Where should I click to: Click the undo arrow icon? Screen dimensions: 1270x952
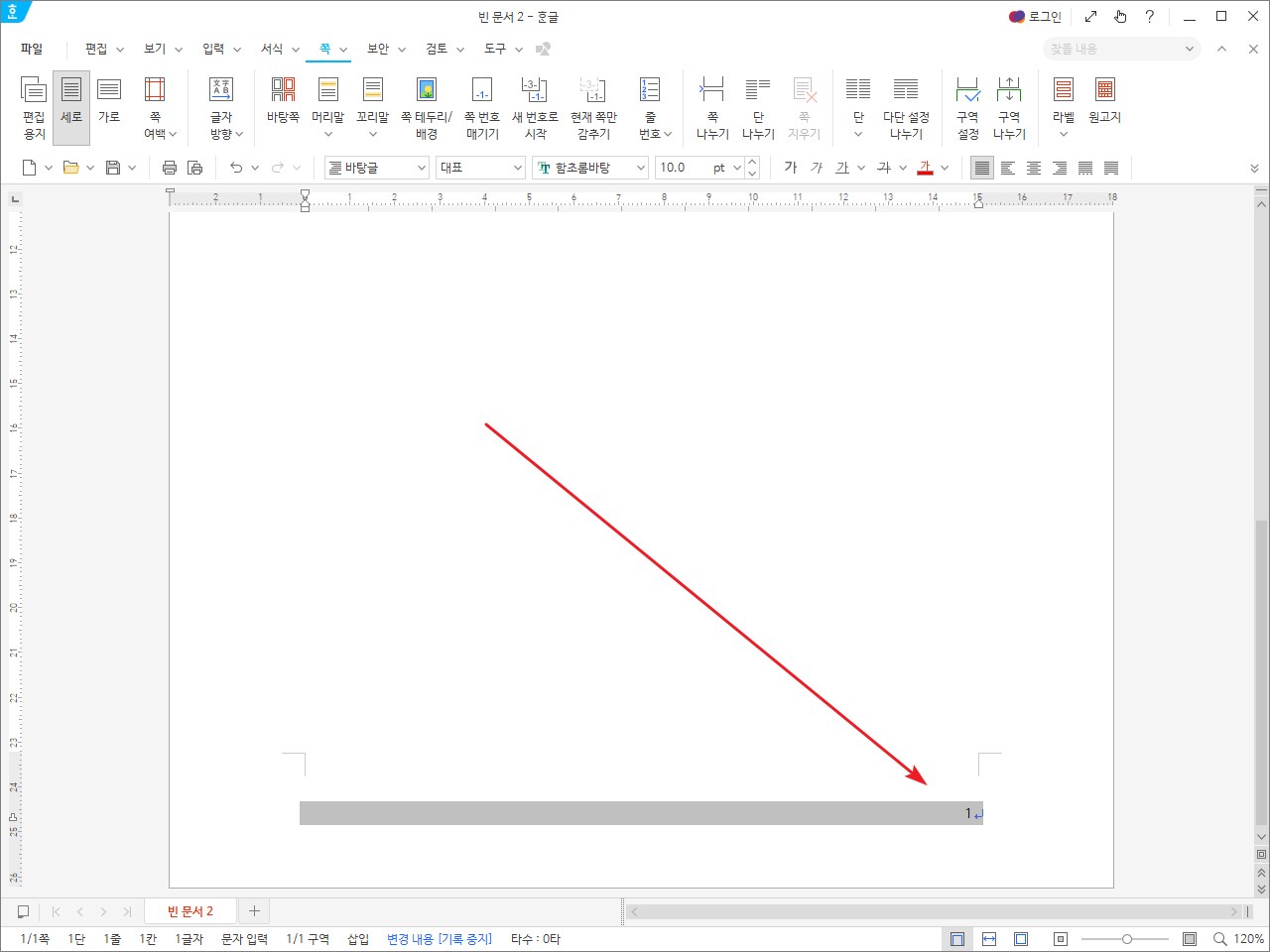click(x=236, y=168)
